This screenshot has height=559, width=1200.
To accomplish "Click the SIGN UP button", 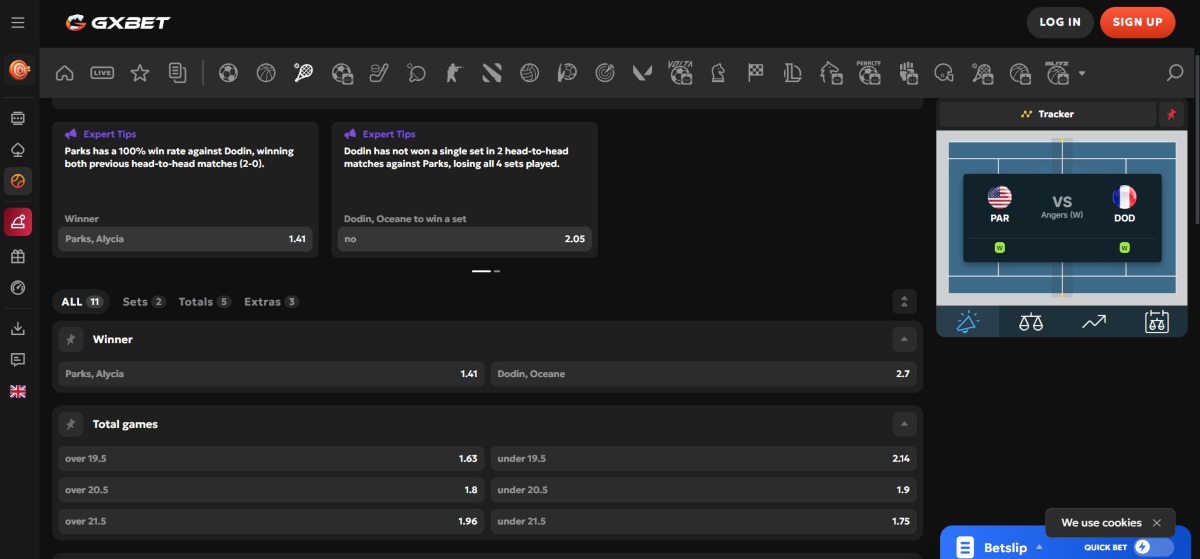I will (1137, 22).
